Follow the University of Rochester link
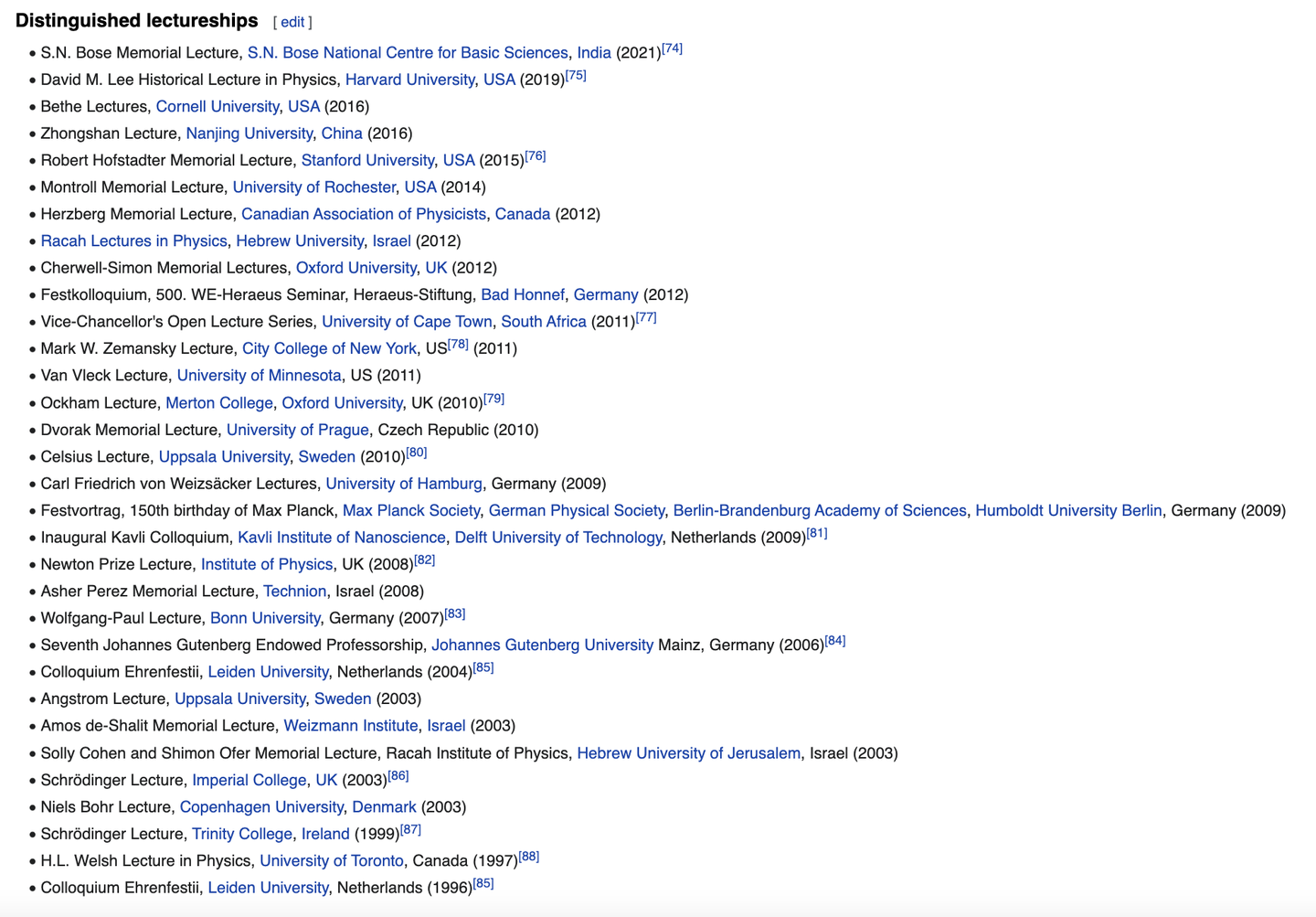This screenshot has height=917, width=1316. 314,187
